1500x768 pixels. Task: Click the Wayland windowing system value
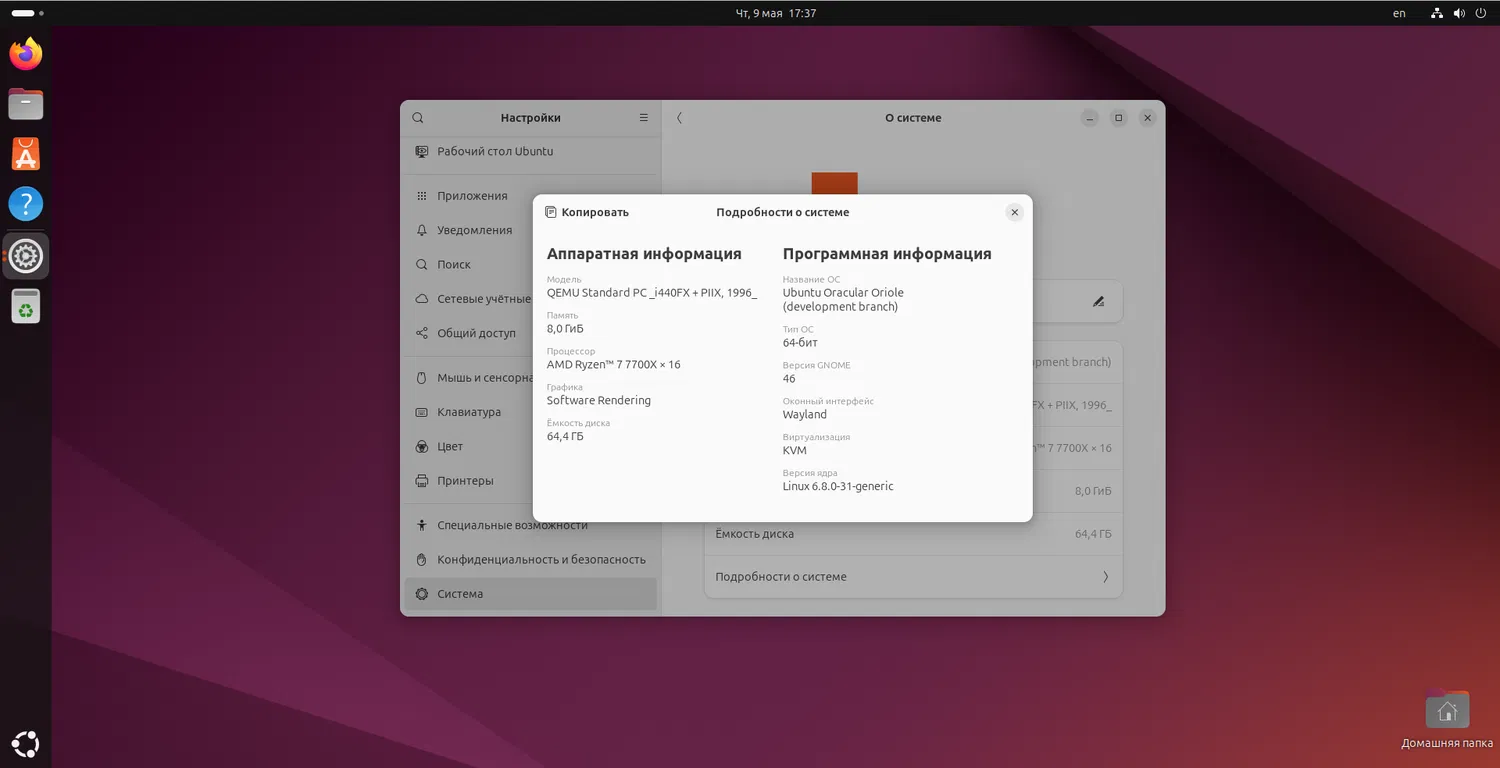tap(805, 415)
